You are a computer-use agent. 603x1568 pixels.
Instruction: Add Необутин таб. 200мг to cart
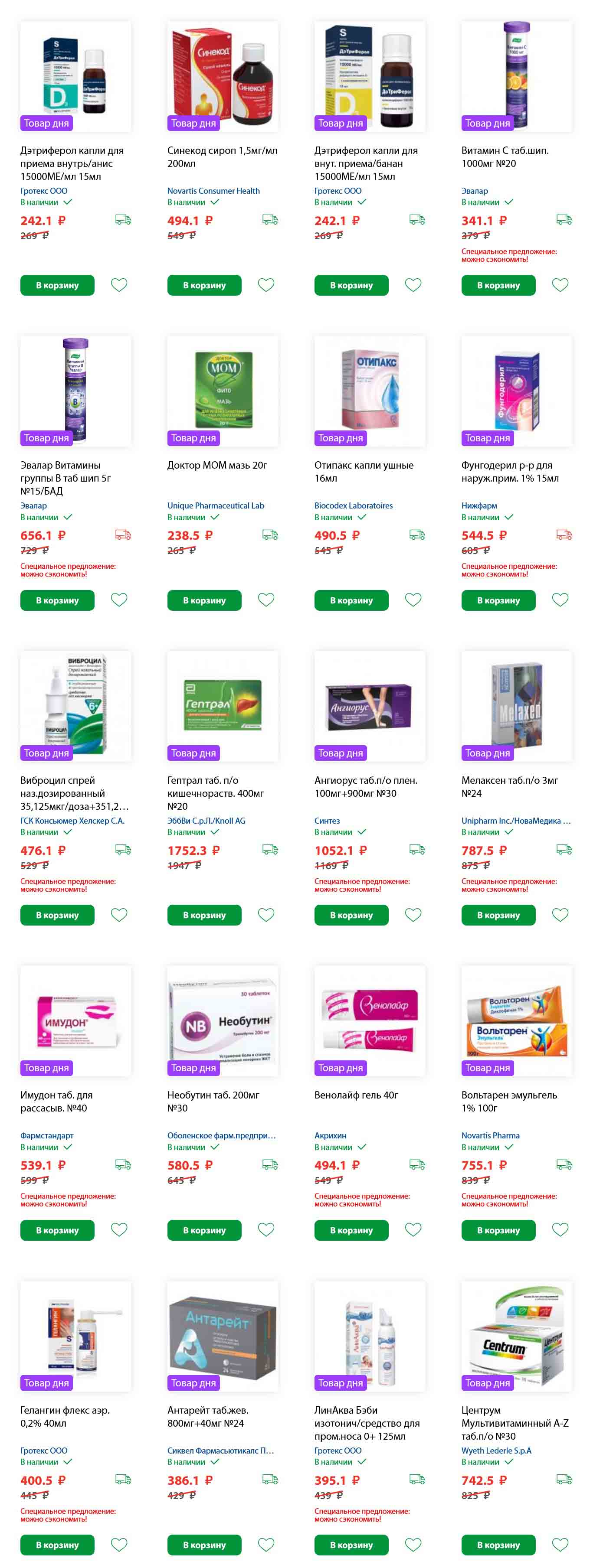(205, 1230)
